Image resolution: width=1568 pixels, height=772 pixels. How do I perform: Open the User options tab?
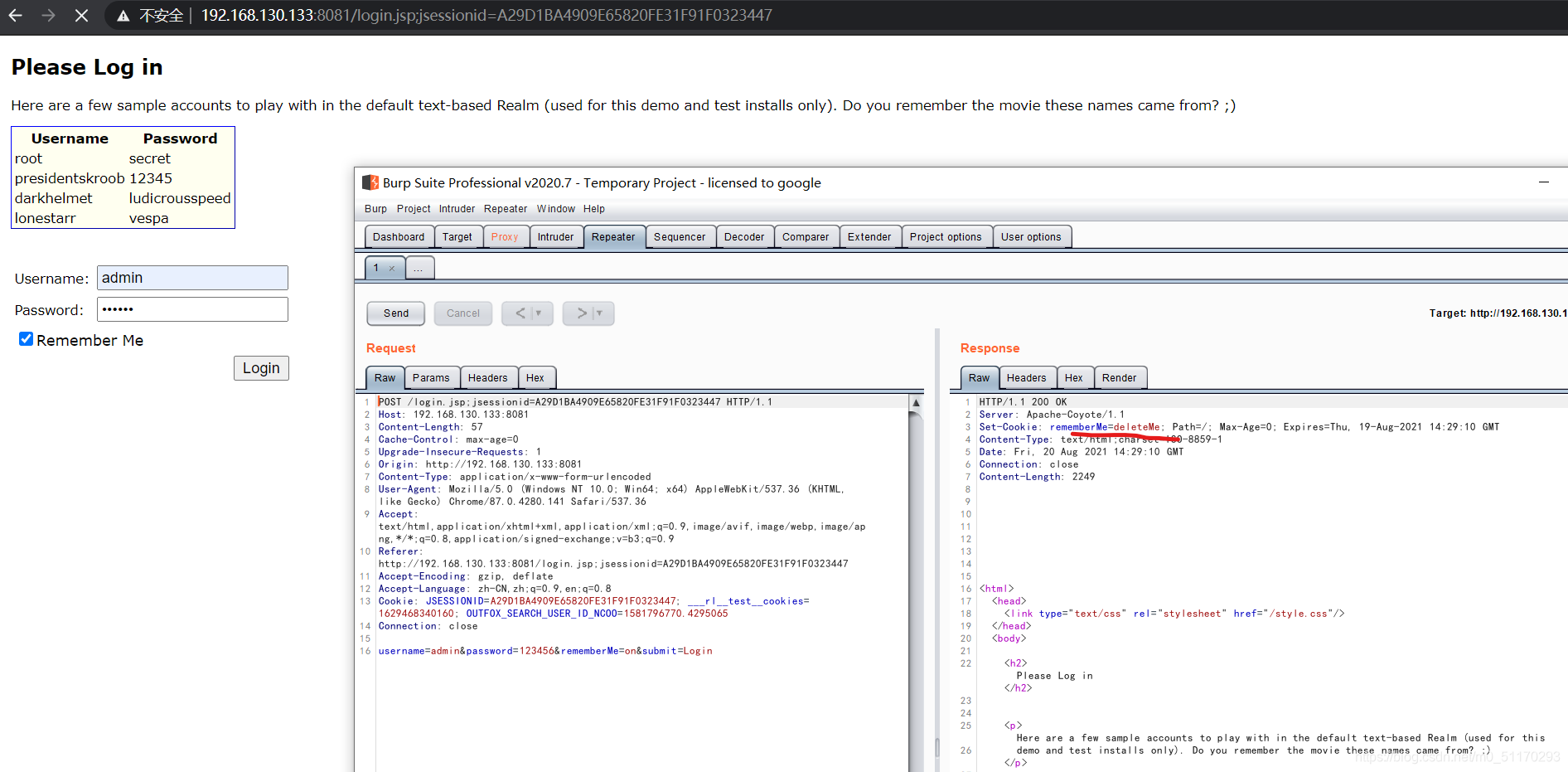coord(1031,237)
